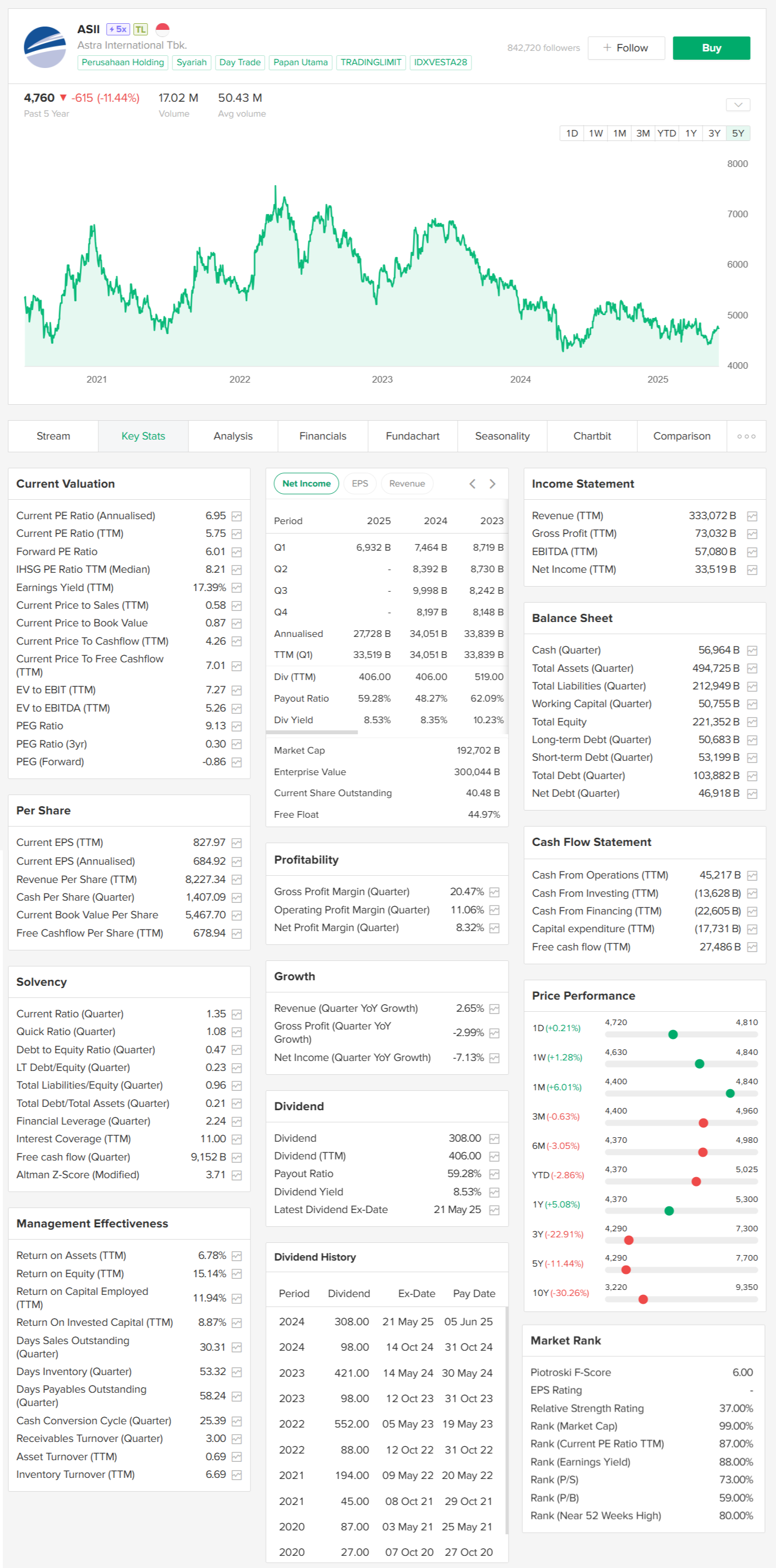Image resolution: width=776 pixels, height=1568 pixels.
Task: Open the Comparison tab
Action: (x=681, y=436)
